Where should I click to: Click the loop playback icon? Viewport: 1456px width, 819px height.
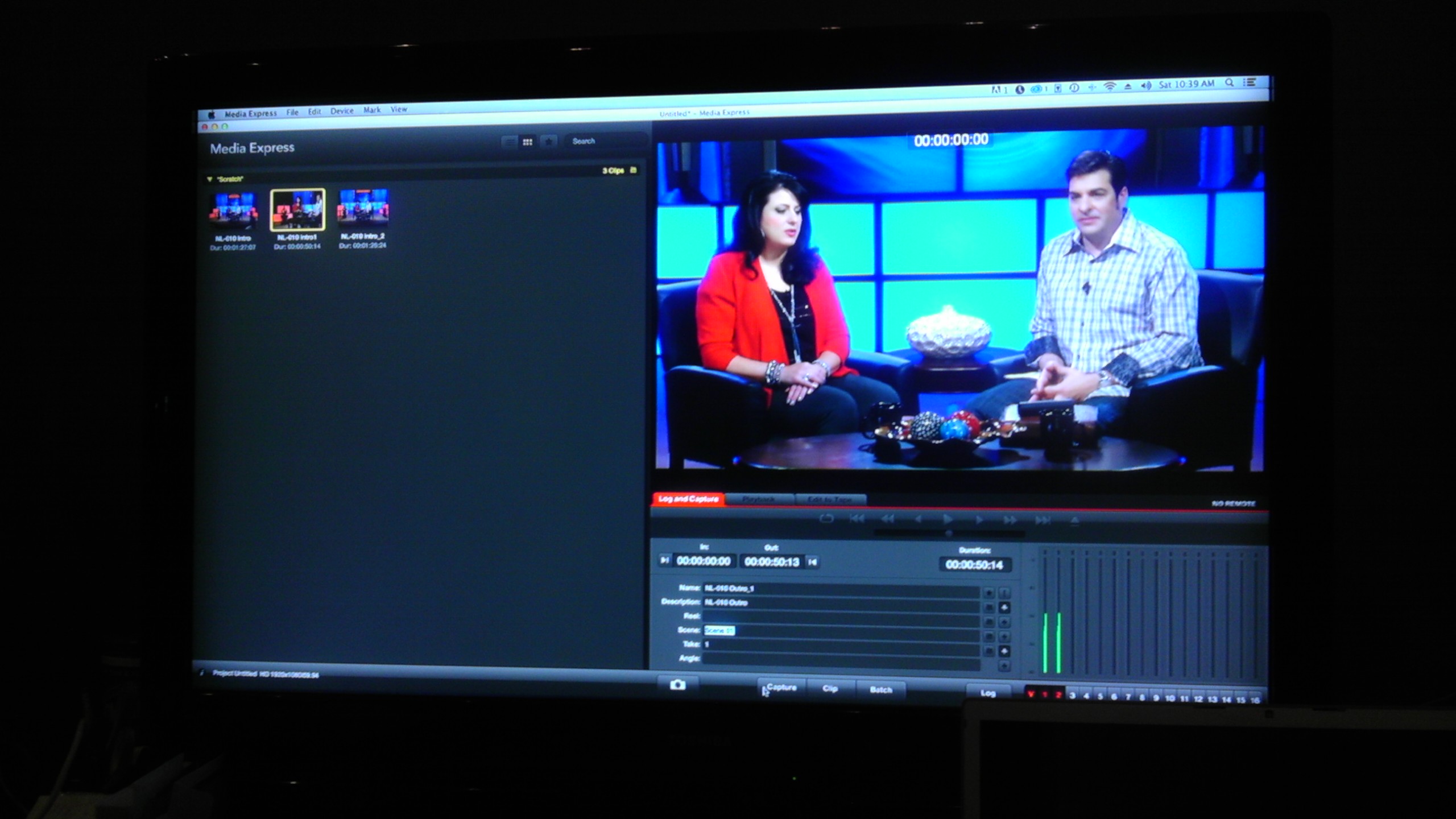826,518
